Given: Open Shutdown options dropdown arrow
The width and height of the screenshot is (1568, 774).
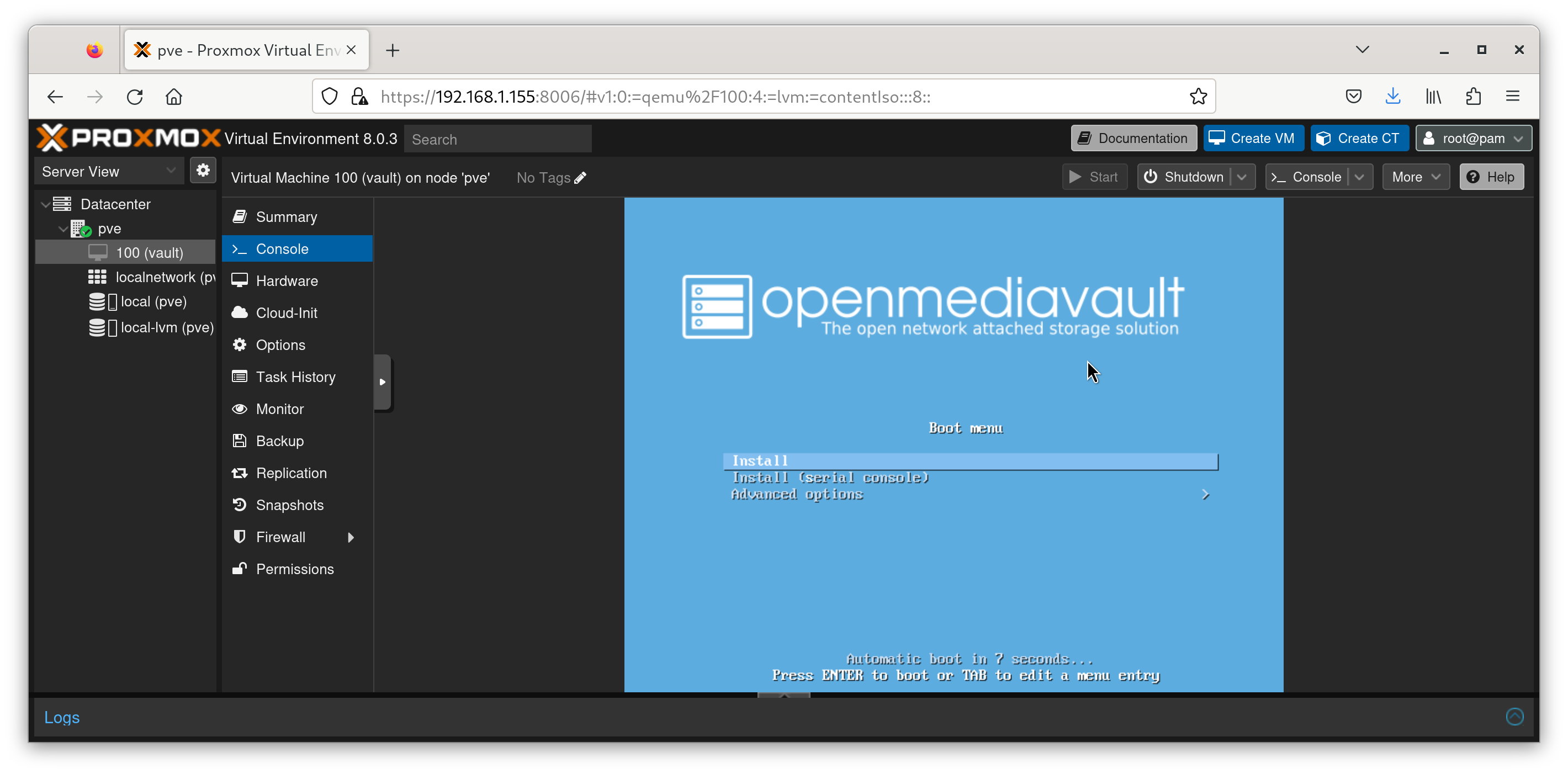Looking at the screenshot, I should [x=1242, y=177].
